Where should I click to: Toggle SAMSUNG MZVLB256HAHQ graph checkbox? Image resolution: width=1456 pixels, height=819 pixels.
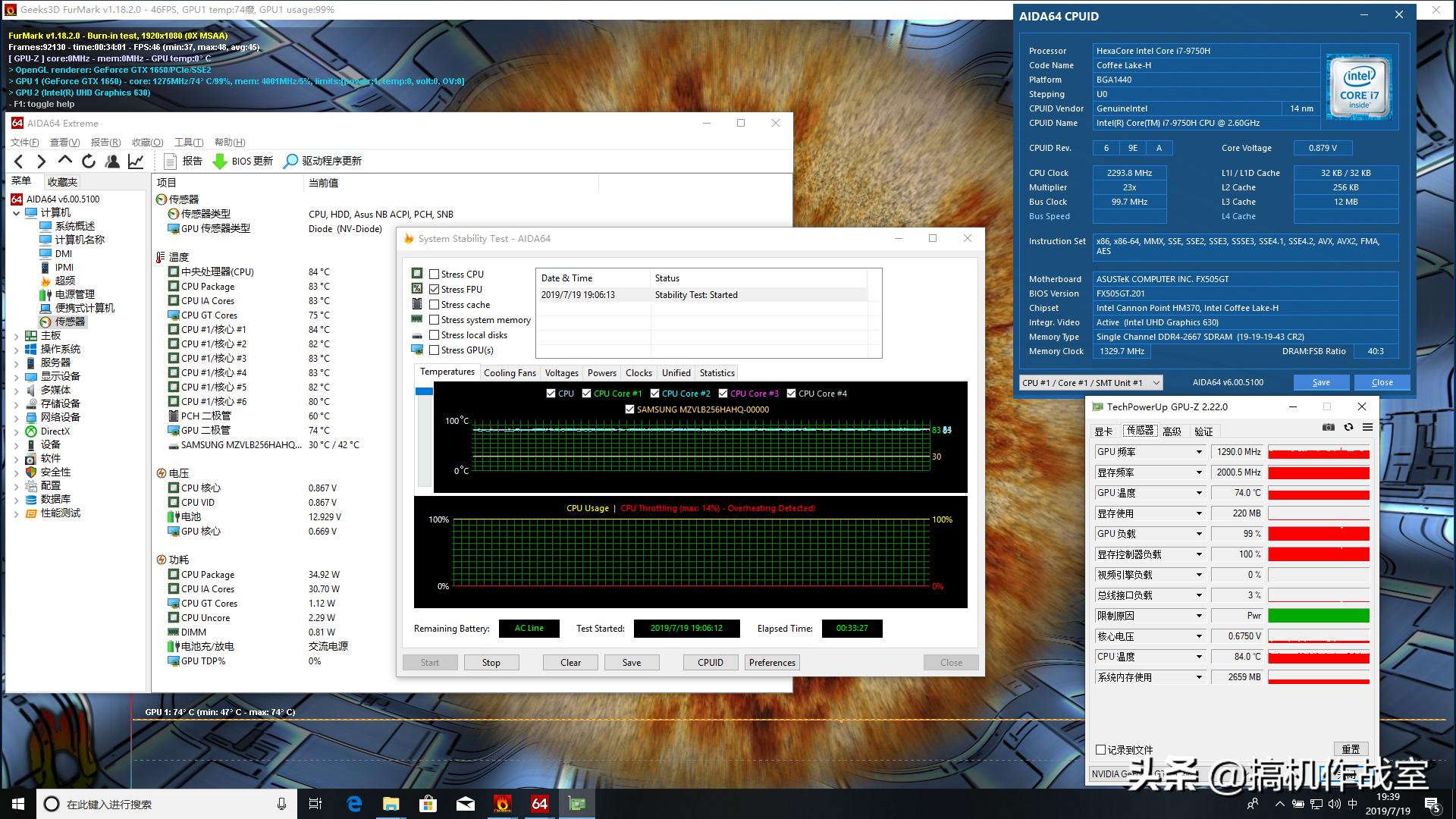[629, 409]
